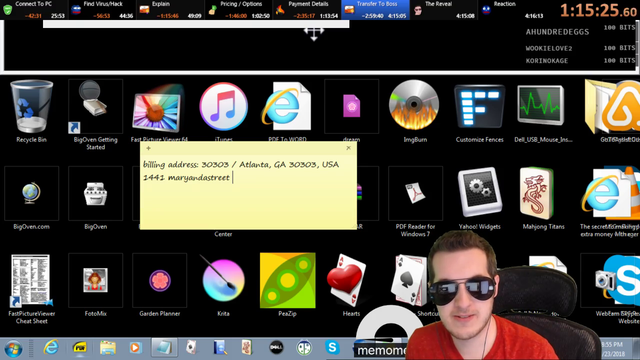Launch Yahoo! Widgets from the desktop

(x=479, y=198)
